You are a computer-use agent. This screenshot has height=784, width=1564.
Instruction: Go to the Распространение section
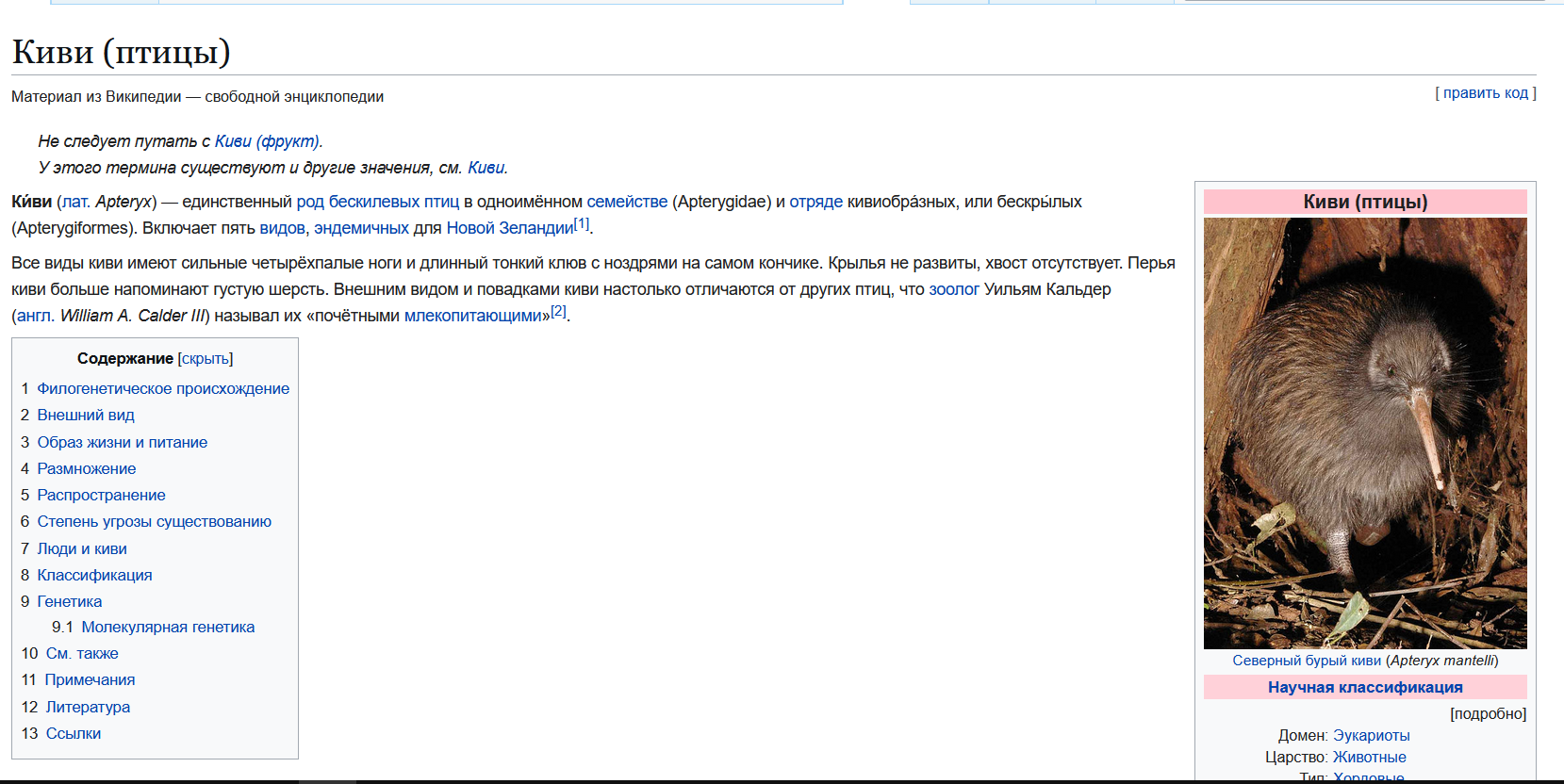101,495
